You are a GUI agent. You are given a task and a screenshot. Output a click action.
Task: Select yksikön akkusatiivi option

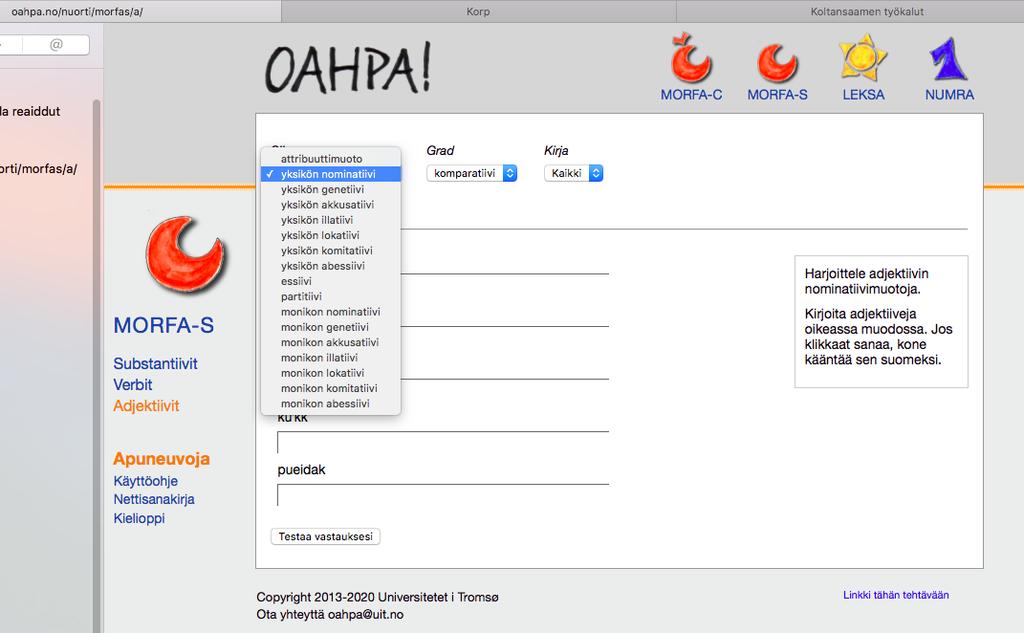330,204
